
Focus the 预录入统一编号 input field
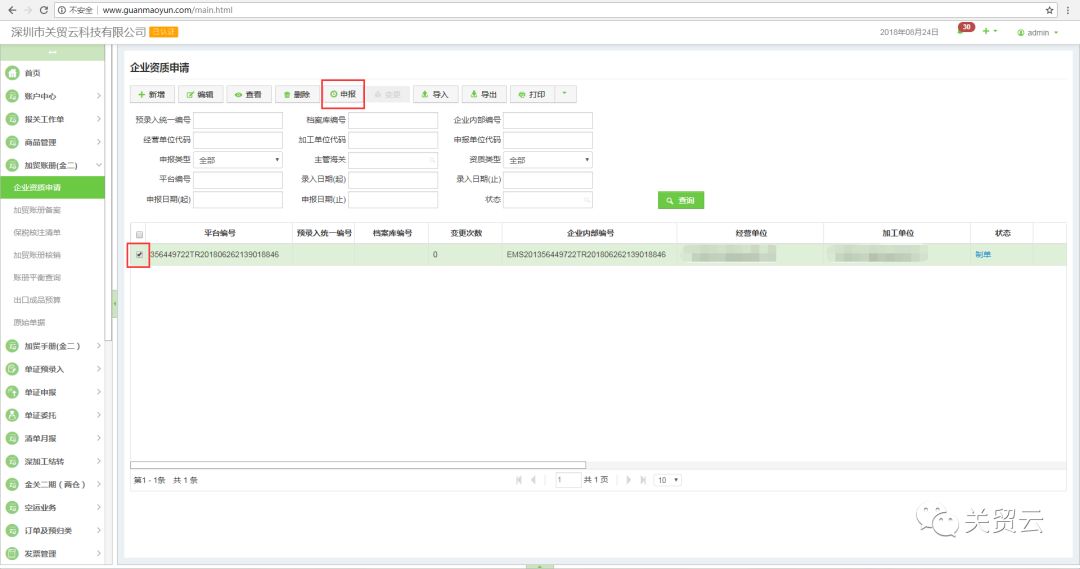click(x=238, y=120)
